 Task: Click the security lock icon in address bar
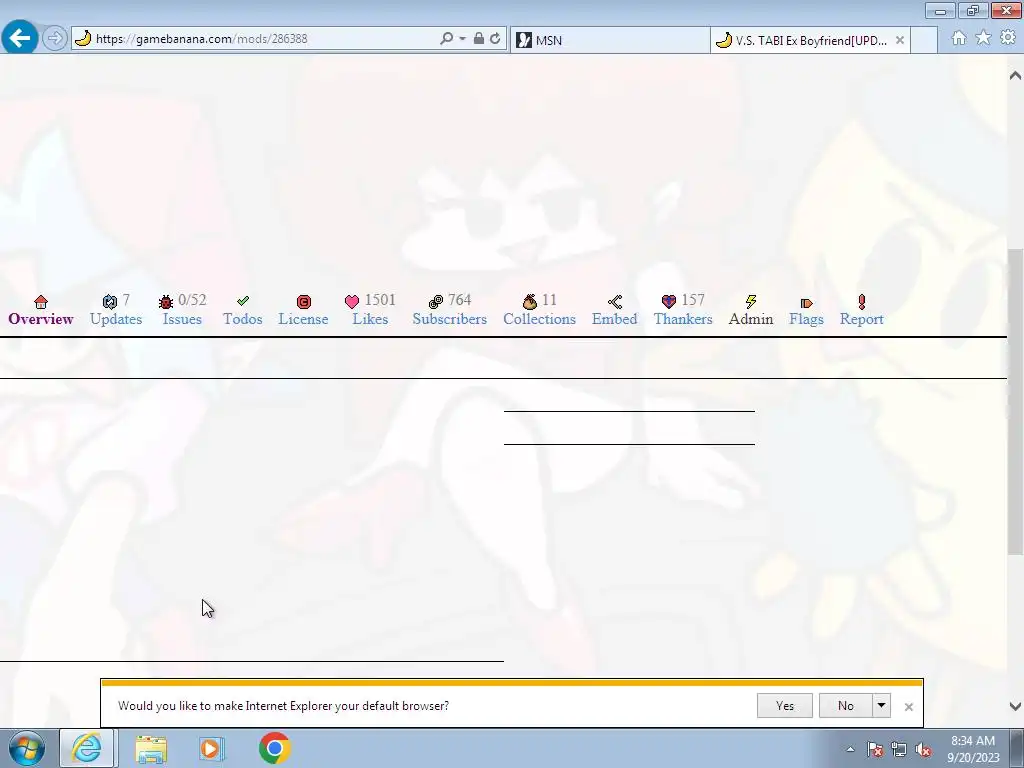click(x=479, y=39)
